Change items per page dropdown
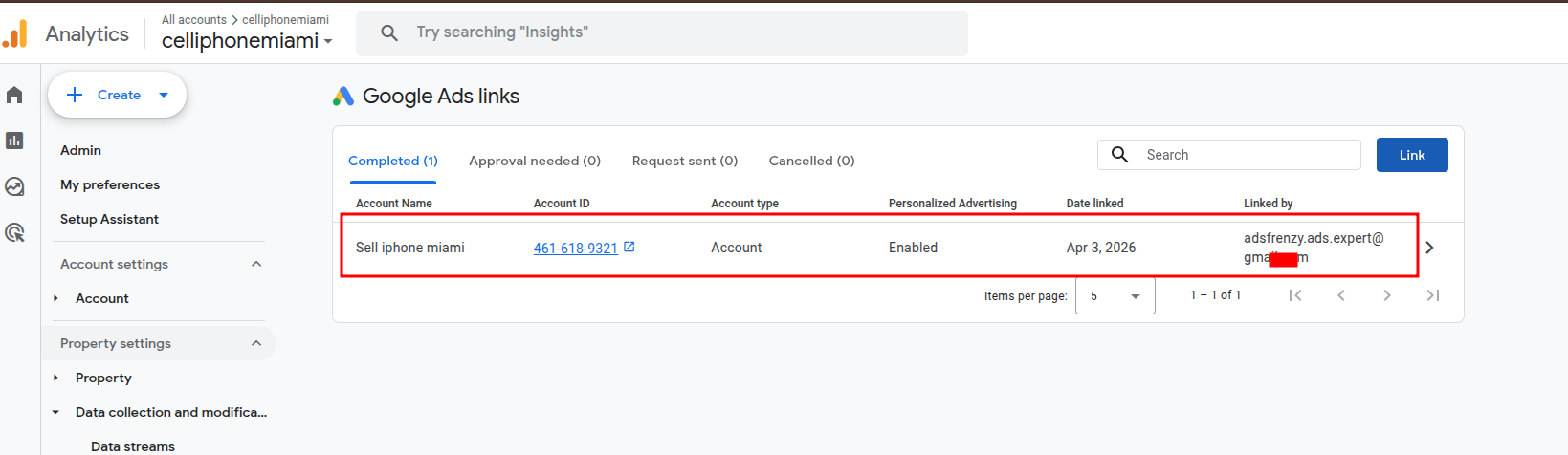 pos(1115,296)
